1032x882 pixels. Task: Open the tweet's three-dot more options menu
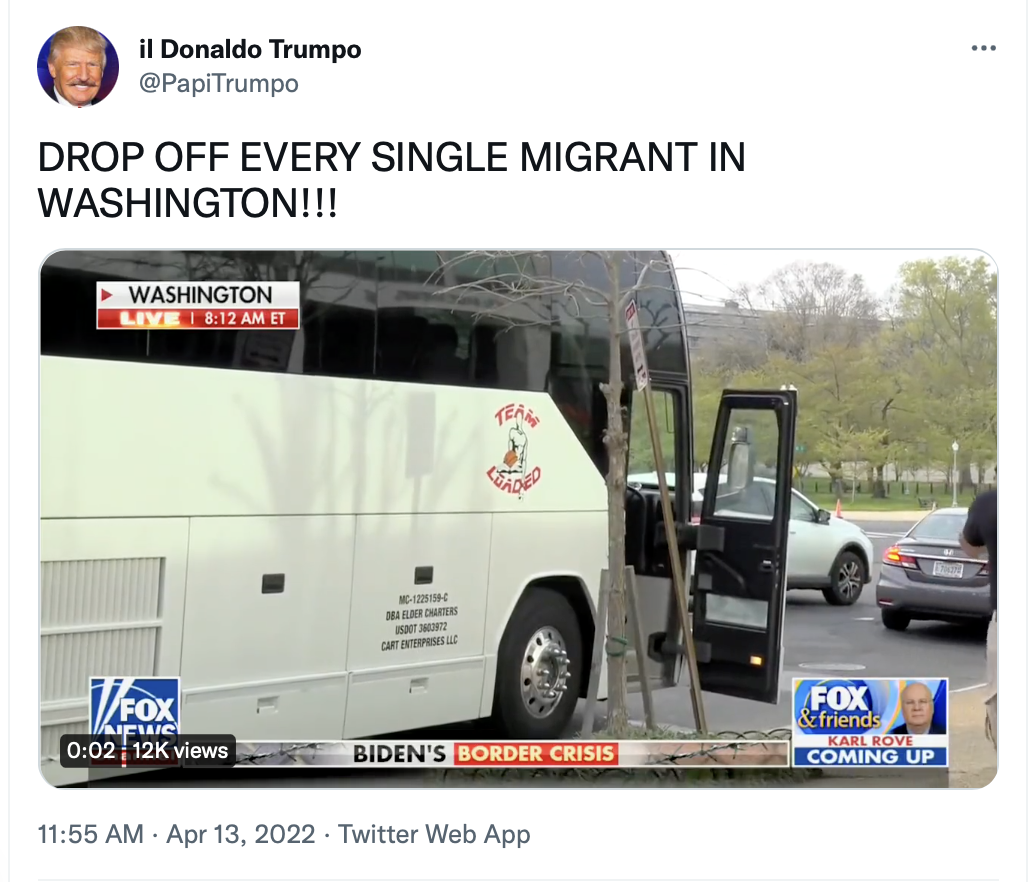pyautogui.click(x=983, y=48)
